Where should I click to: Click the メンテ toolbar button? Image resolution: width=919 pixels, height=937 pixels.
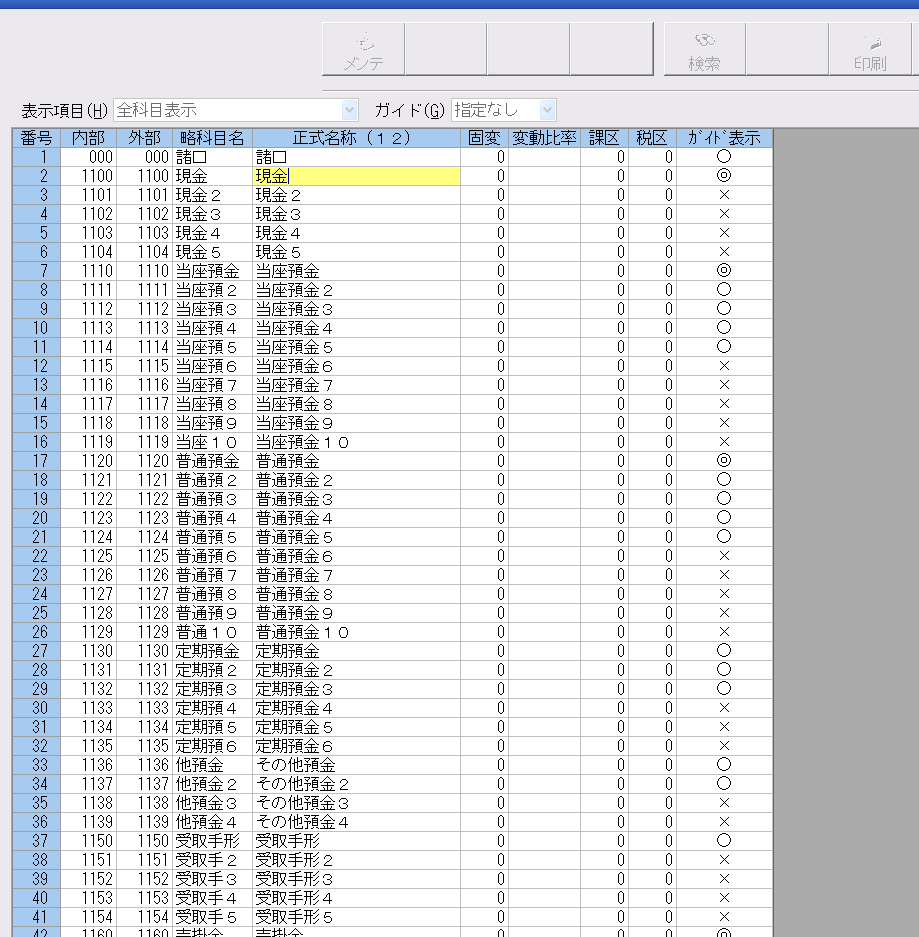363,49
